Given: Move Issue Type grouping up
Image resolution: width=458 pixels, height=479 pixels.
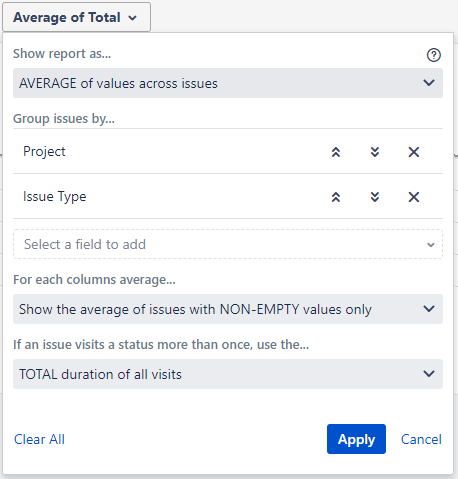Looking at the screenshot, I should pyautogui.click(x=336, y=197).
